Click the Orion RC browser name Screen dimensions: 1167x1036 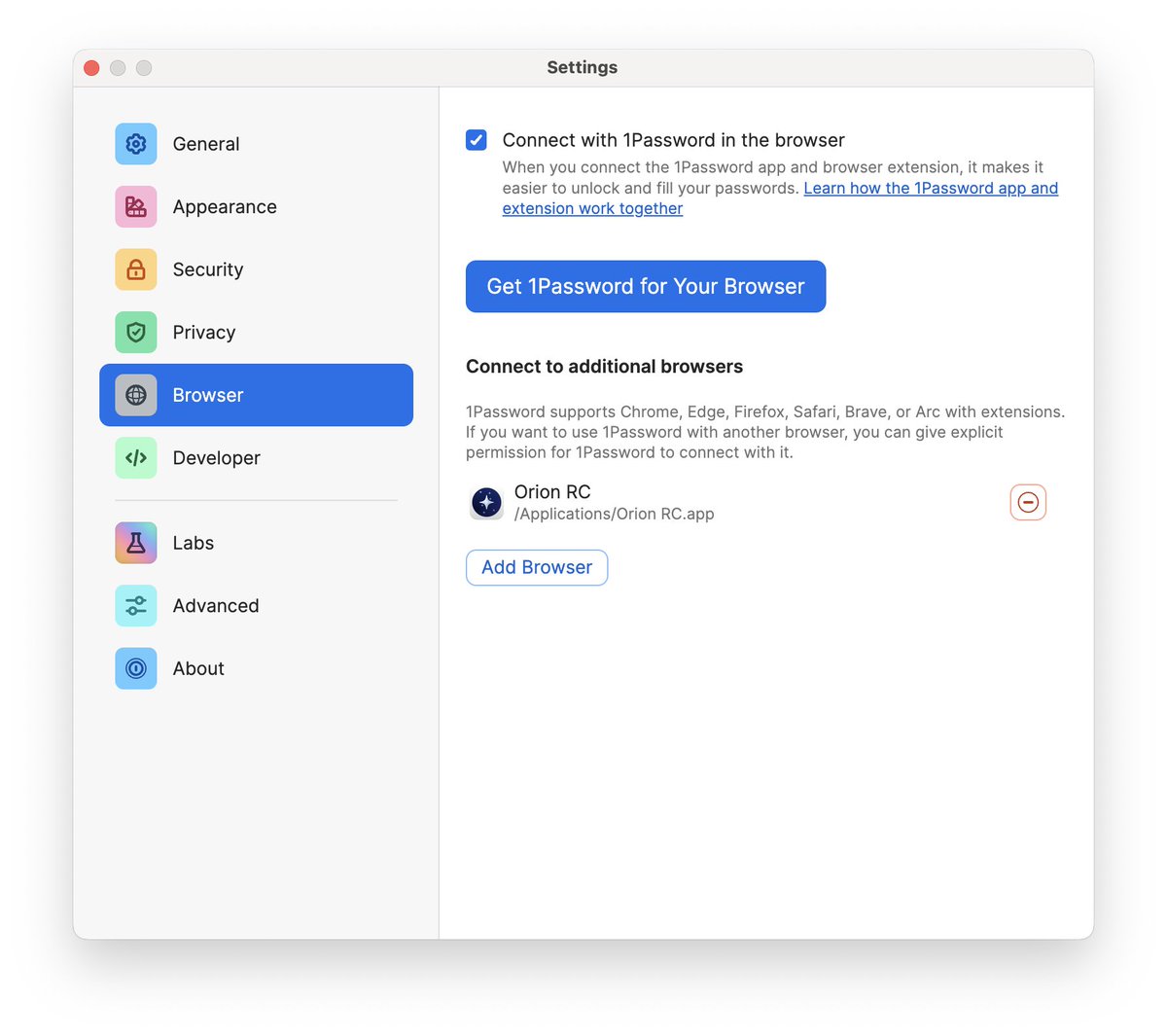[x=552, y=492]
